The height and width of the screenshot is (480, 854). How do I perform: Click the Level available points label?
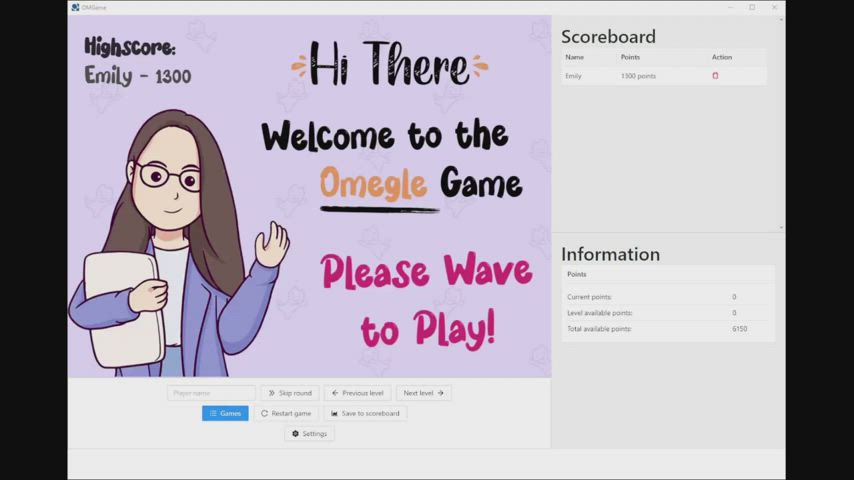click(x=600, y=313)
